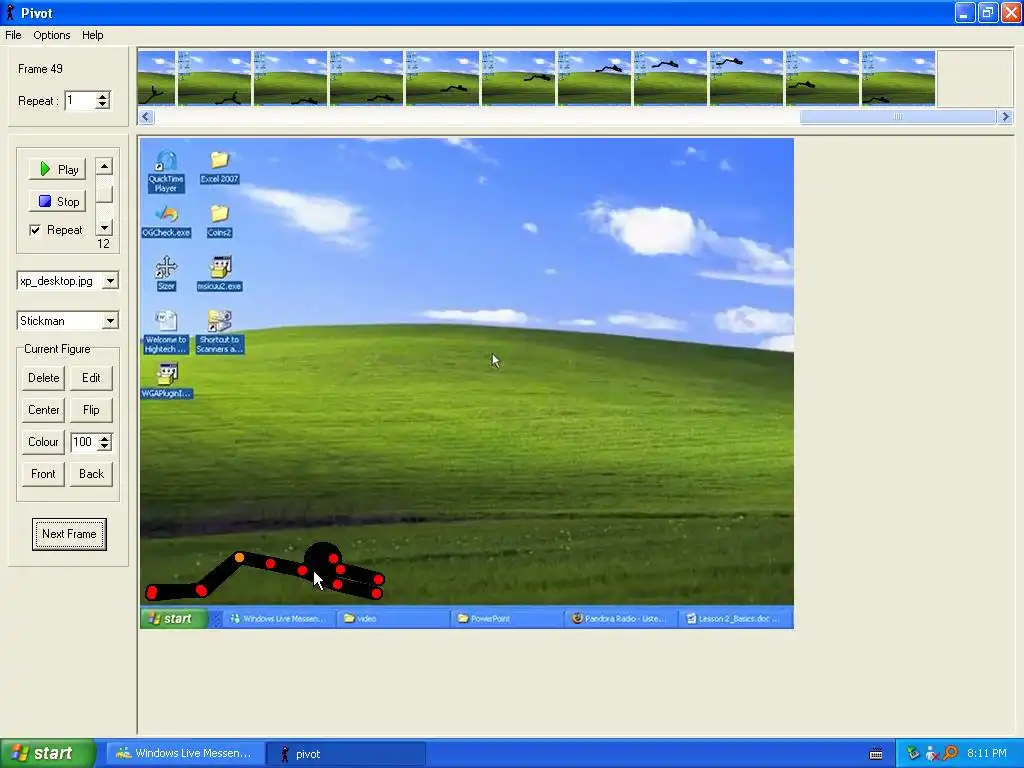Select the last frame thumbnail in timeline
Viewport: 1024px width, 768px height.
coord(898,78)
